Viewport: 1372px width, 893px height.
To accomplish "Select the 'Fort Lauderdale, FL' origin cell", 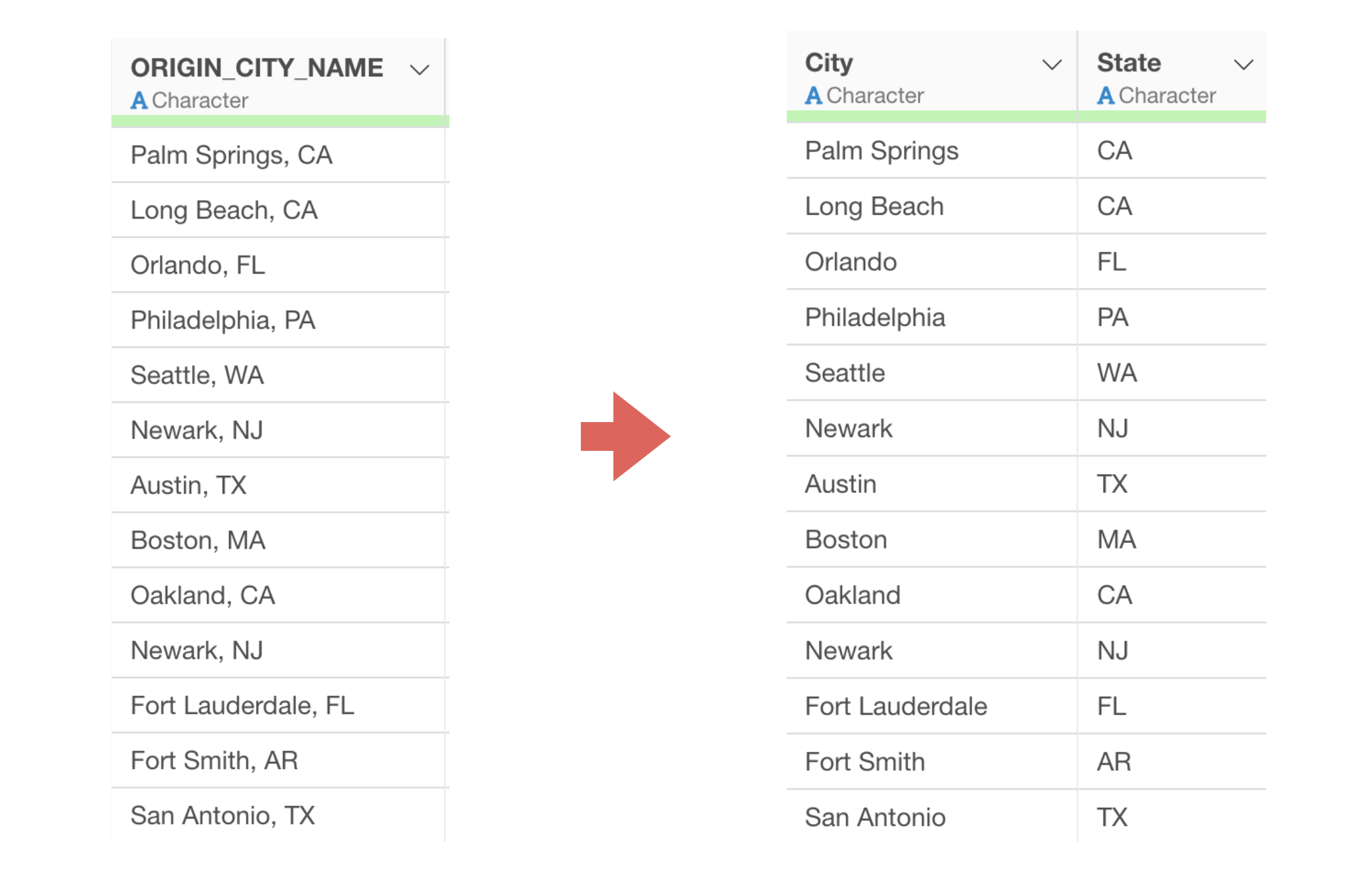I will click(242, 706).
